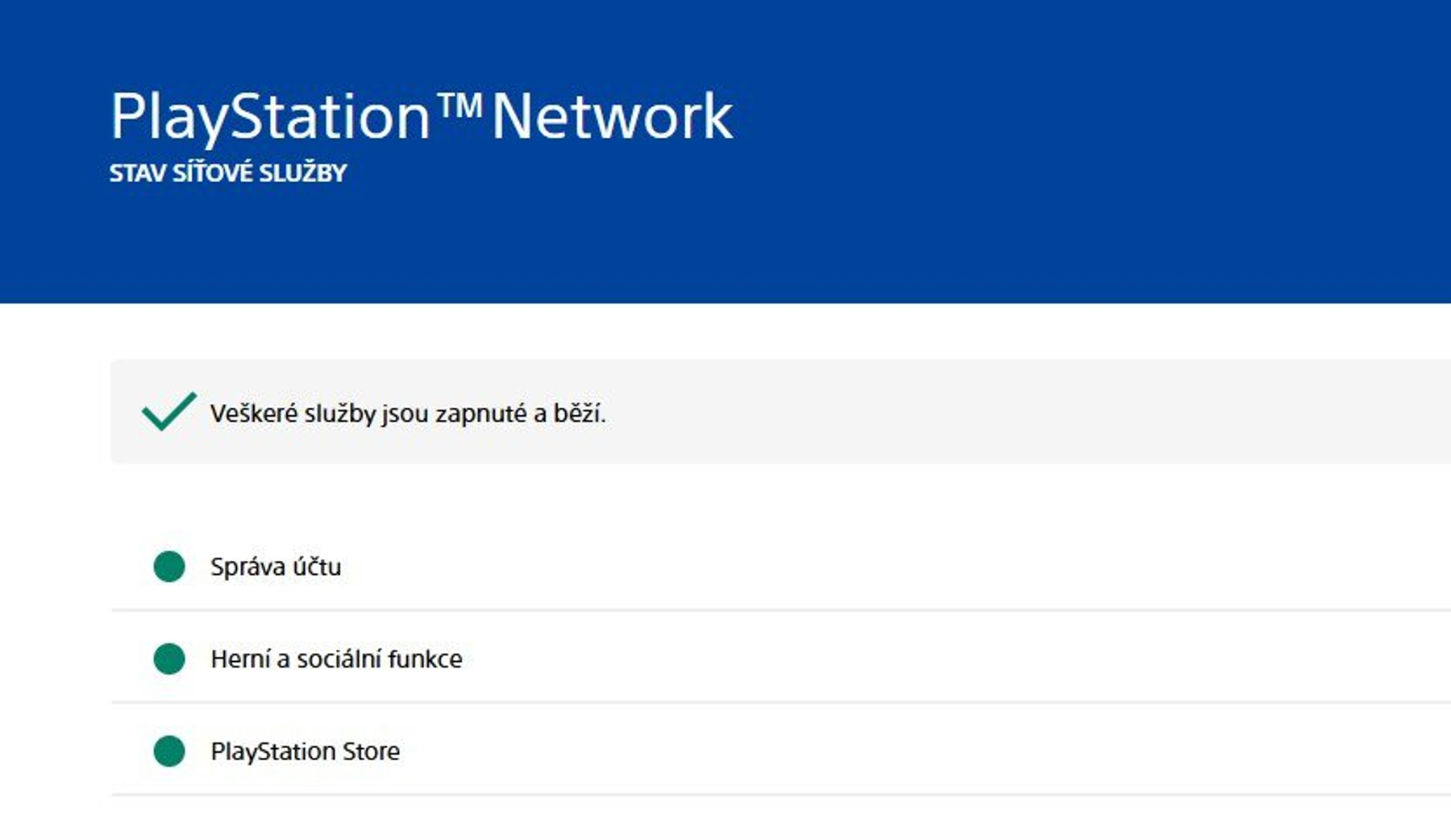Click green dot beside Herní a sociální funkce
Viewport: 1451px width, 840px height.
[x=169, y=659]
